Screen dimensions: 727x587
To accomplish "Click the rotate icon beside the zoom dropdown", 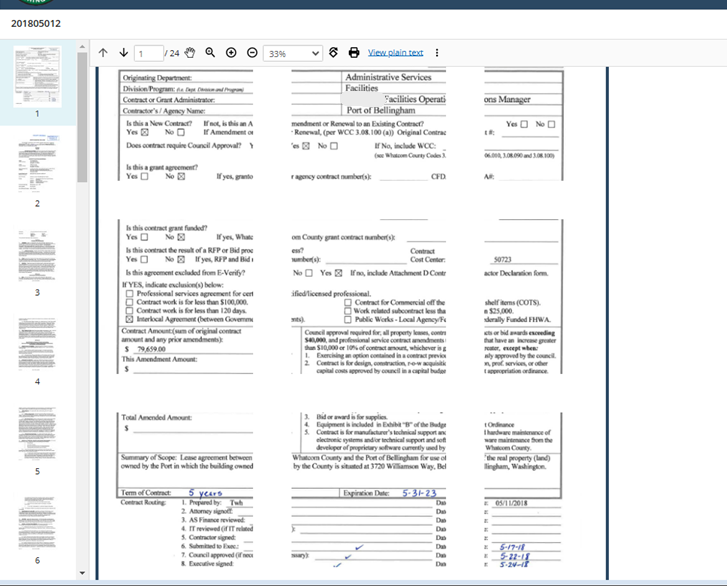I will point(334,52).
